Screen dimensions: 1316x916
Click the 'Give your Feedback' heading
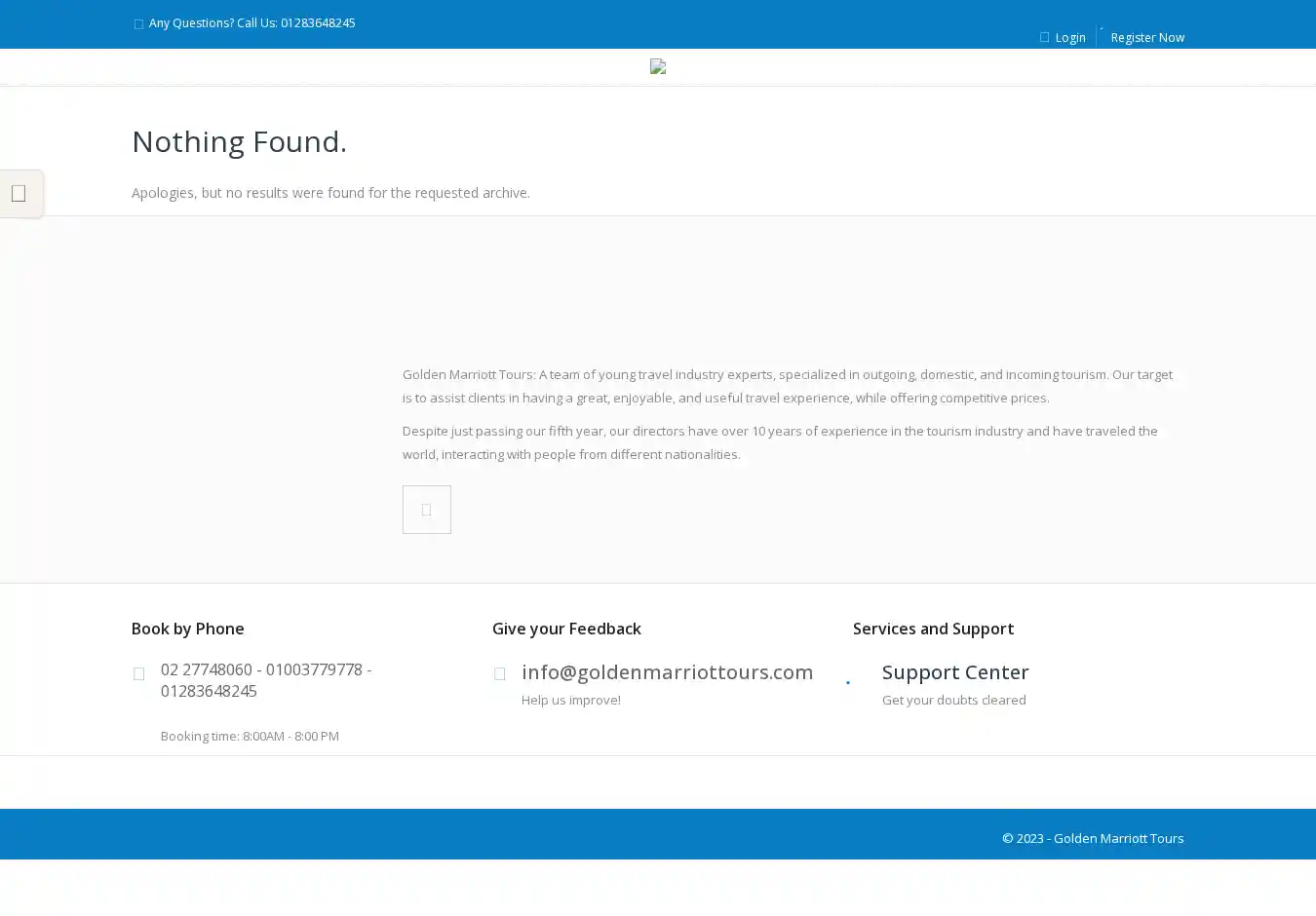pos(566,629)
